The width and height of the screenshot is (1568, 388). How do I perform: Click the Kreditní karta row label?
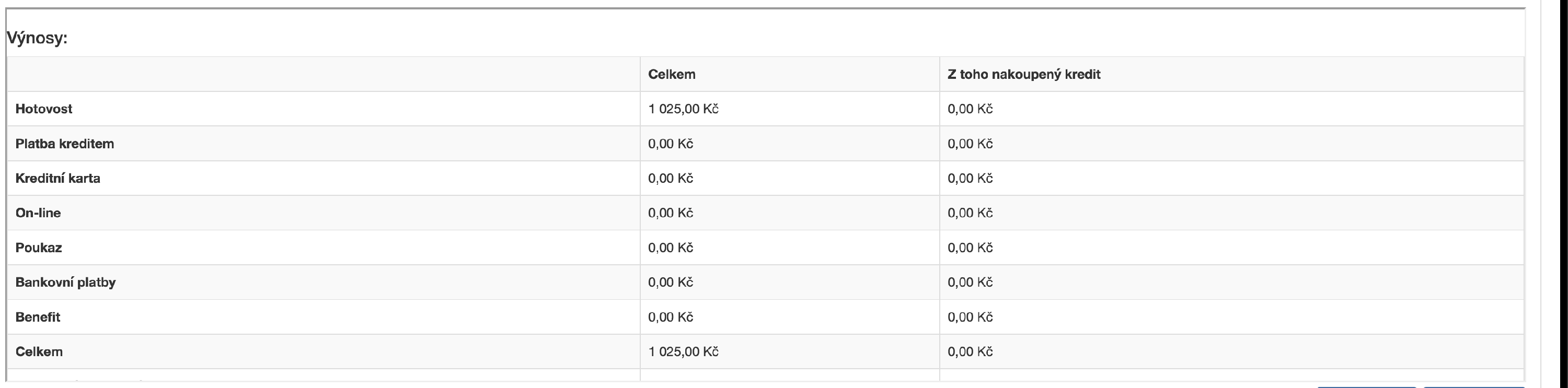58,178
